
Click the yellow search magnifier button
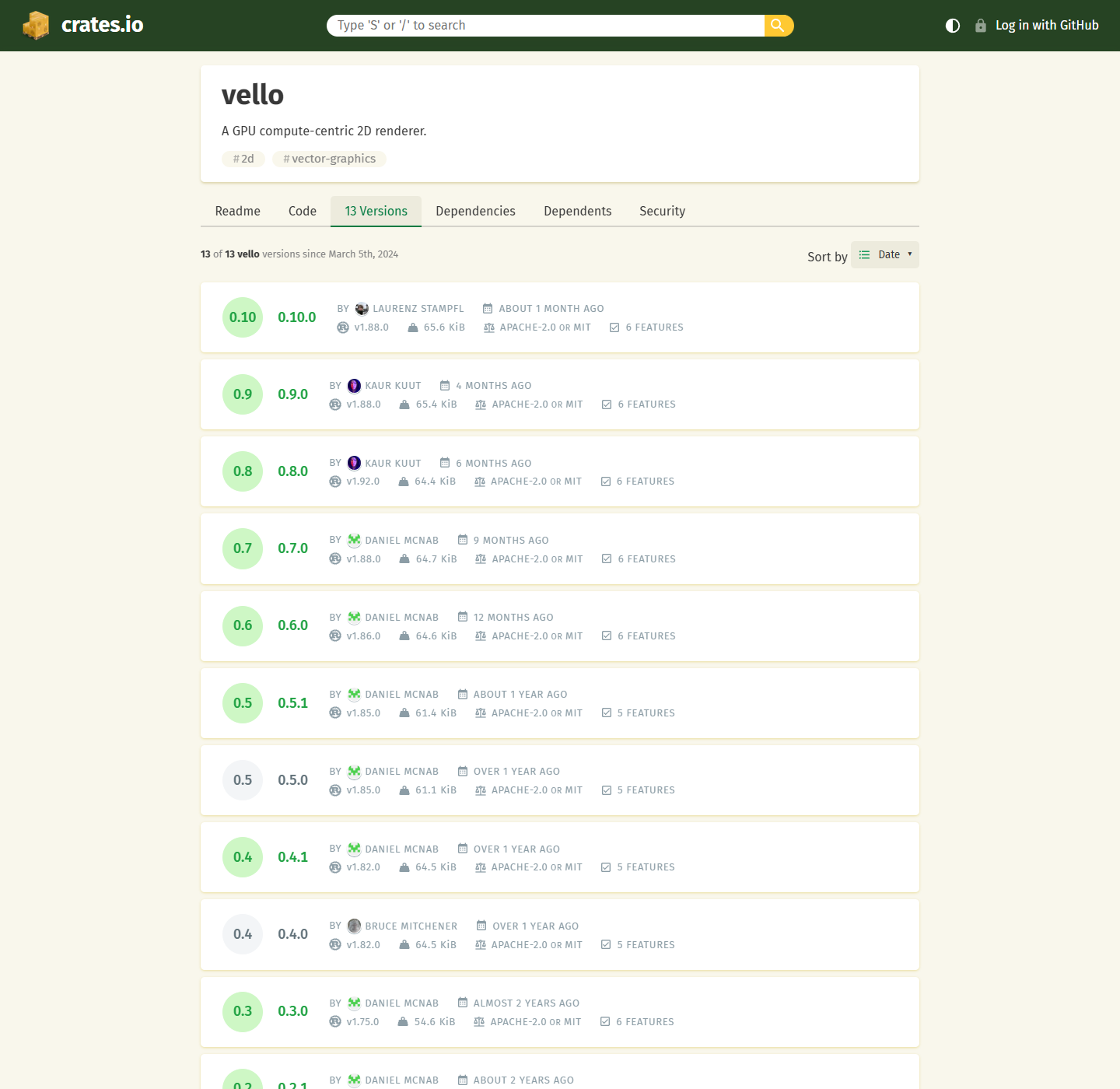[x=779, y=26]
